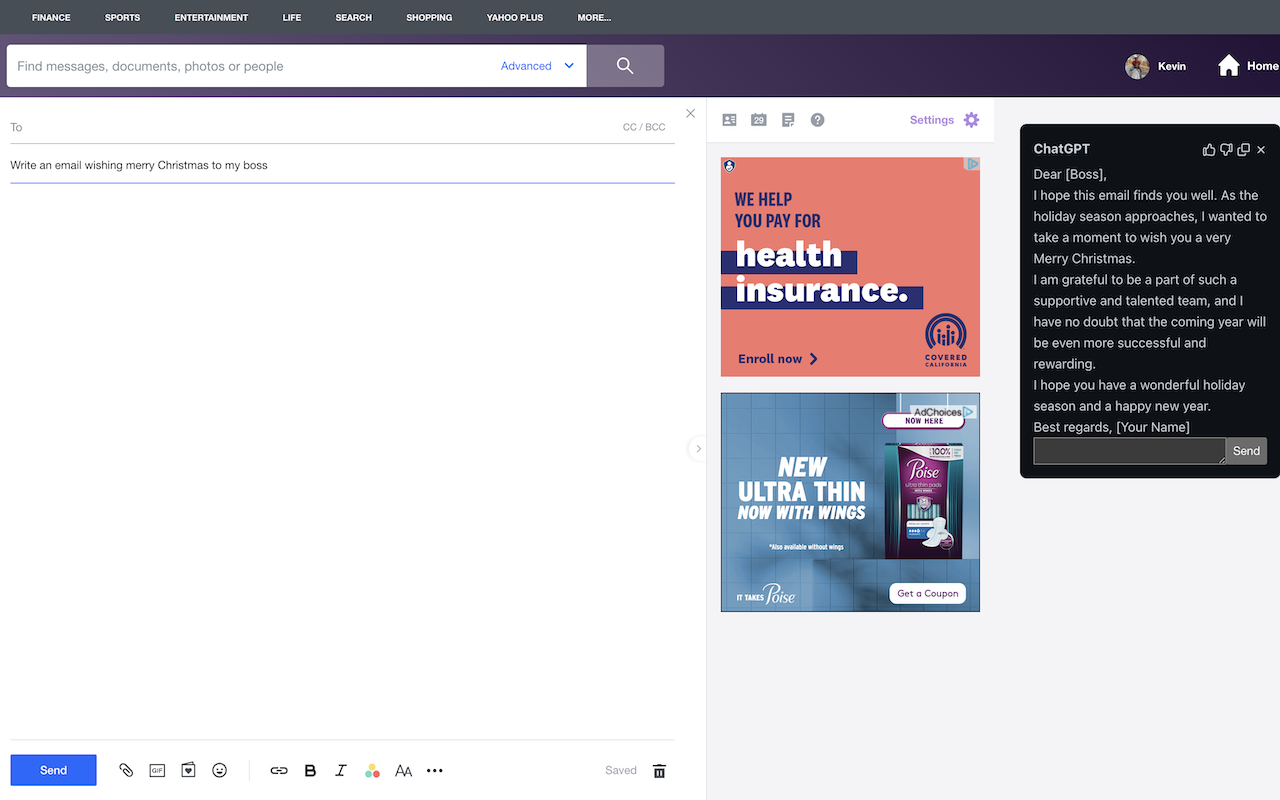Open the Advanced search dropdown
1280x800 pixels.
pos(538,66)
